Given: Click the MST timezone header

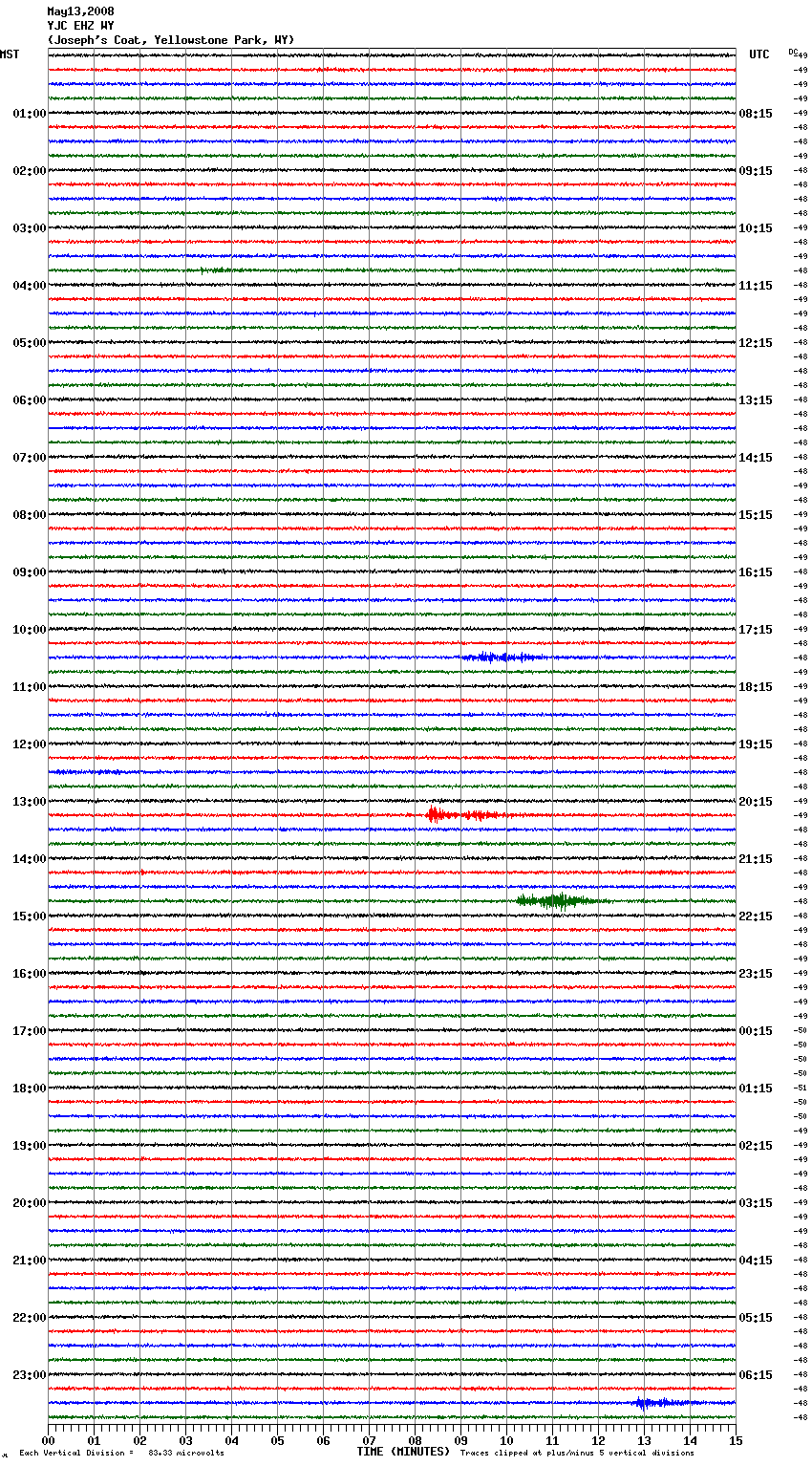Looking at the screenshot, I should [10, 54].
